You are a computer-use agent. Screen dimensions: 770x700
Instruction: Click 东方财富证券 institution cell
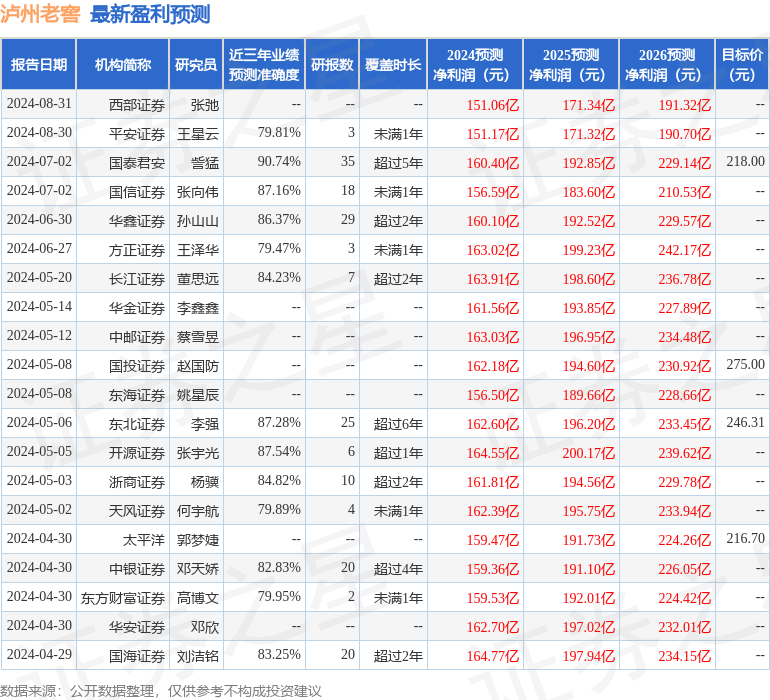click(123, 597)
